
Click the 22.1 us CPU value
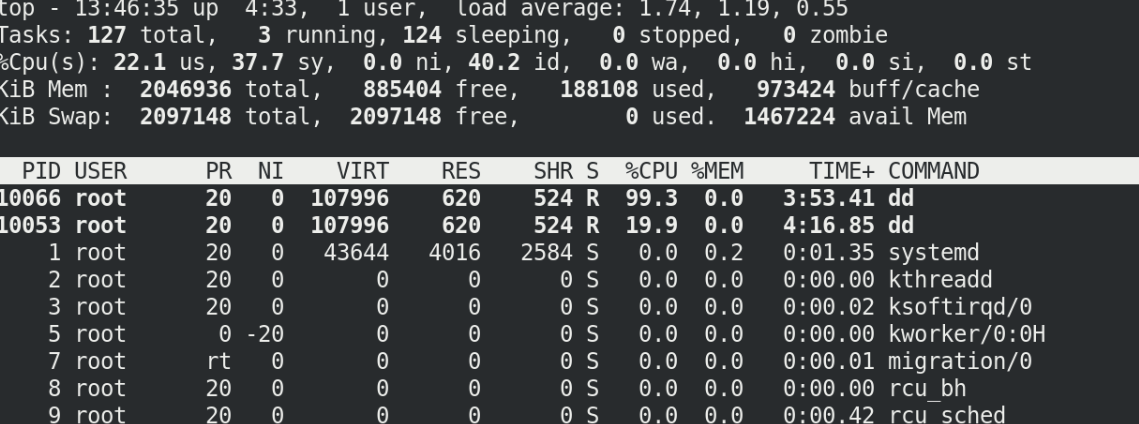click(x=139, y=62)
